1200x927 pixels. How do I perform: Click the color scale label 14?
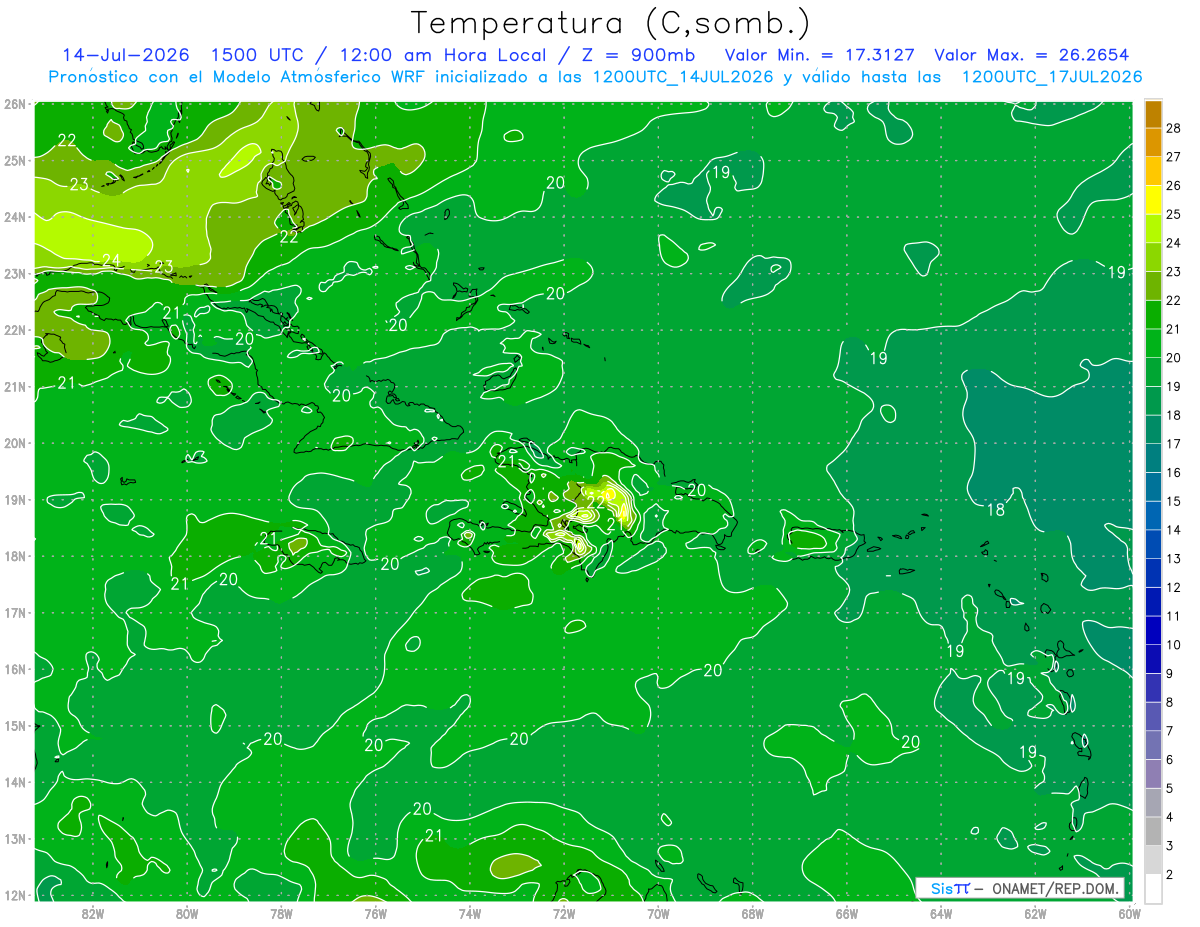click(x=1173, y=530)
